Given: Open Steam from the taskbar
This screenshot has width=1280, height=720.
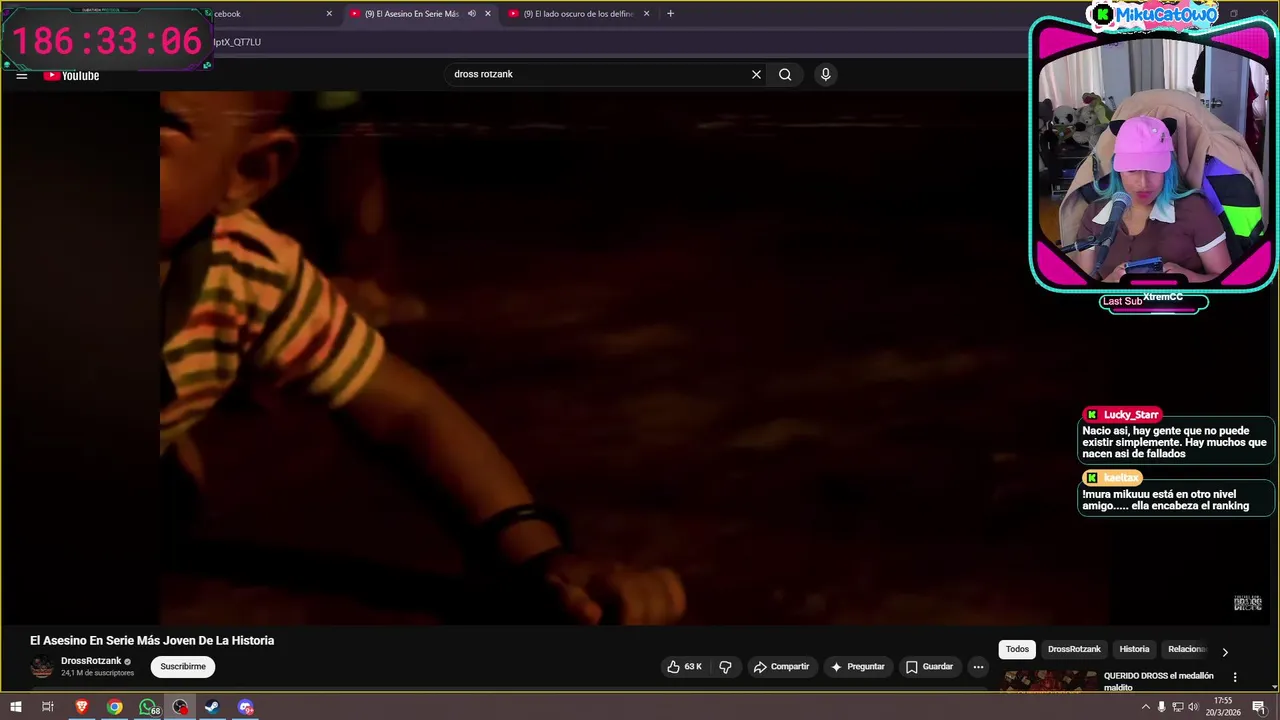Looking at the screenshot, I should 212,707.
